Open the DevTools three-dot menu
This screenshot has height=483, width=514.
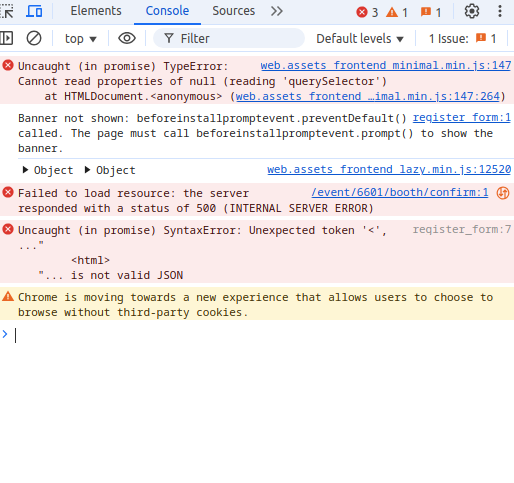pos(500,11)
